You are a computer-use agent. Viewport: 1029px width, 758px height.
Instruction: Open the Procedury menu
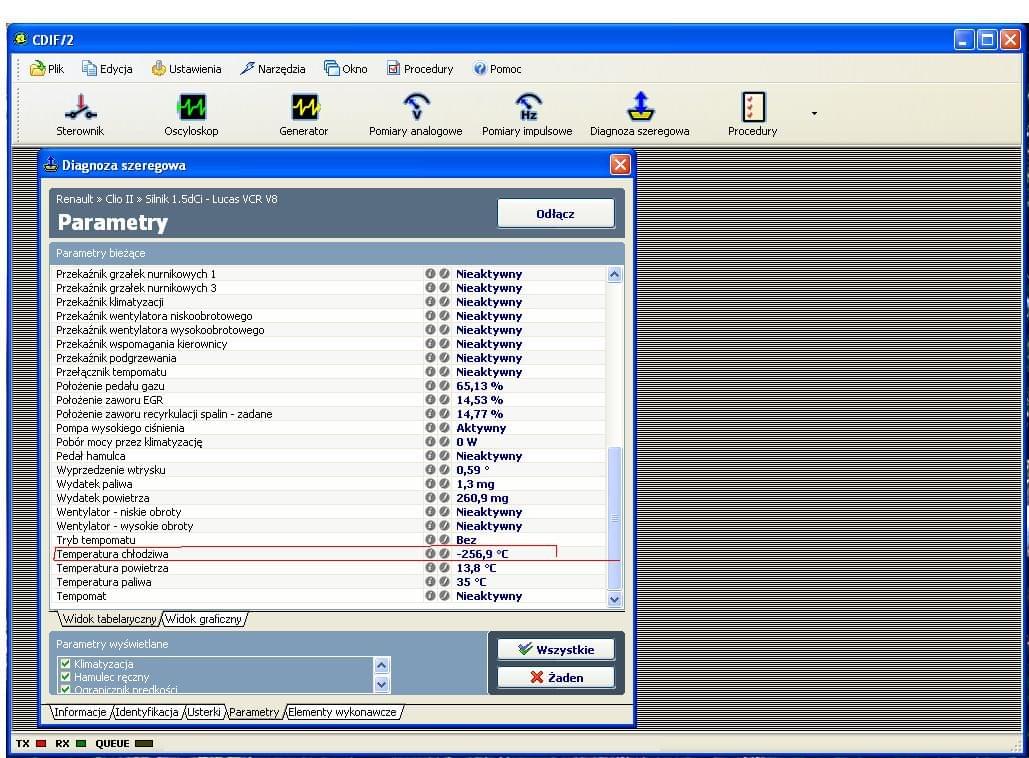(x=420, y=69)
